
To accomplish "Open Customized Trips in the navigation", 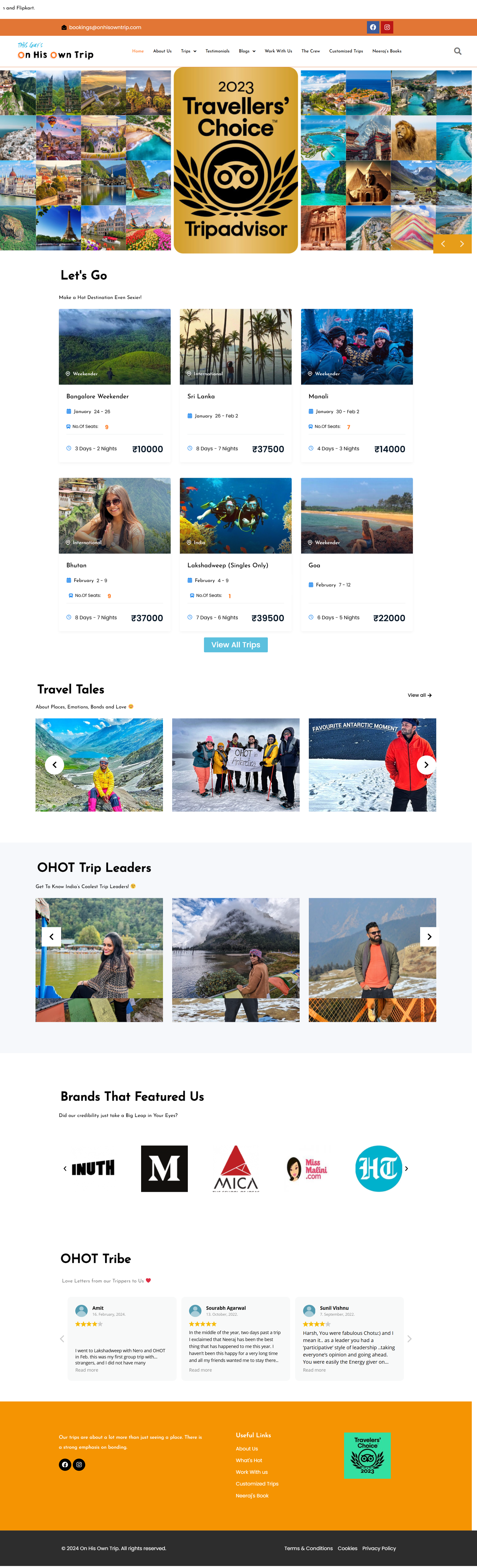I will coord(346,51).
